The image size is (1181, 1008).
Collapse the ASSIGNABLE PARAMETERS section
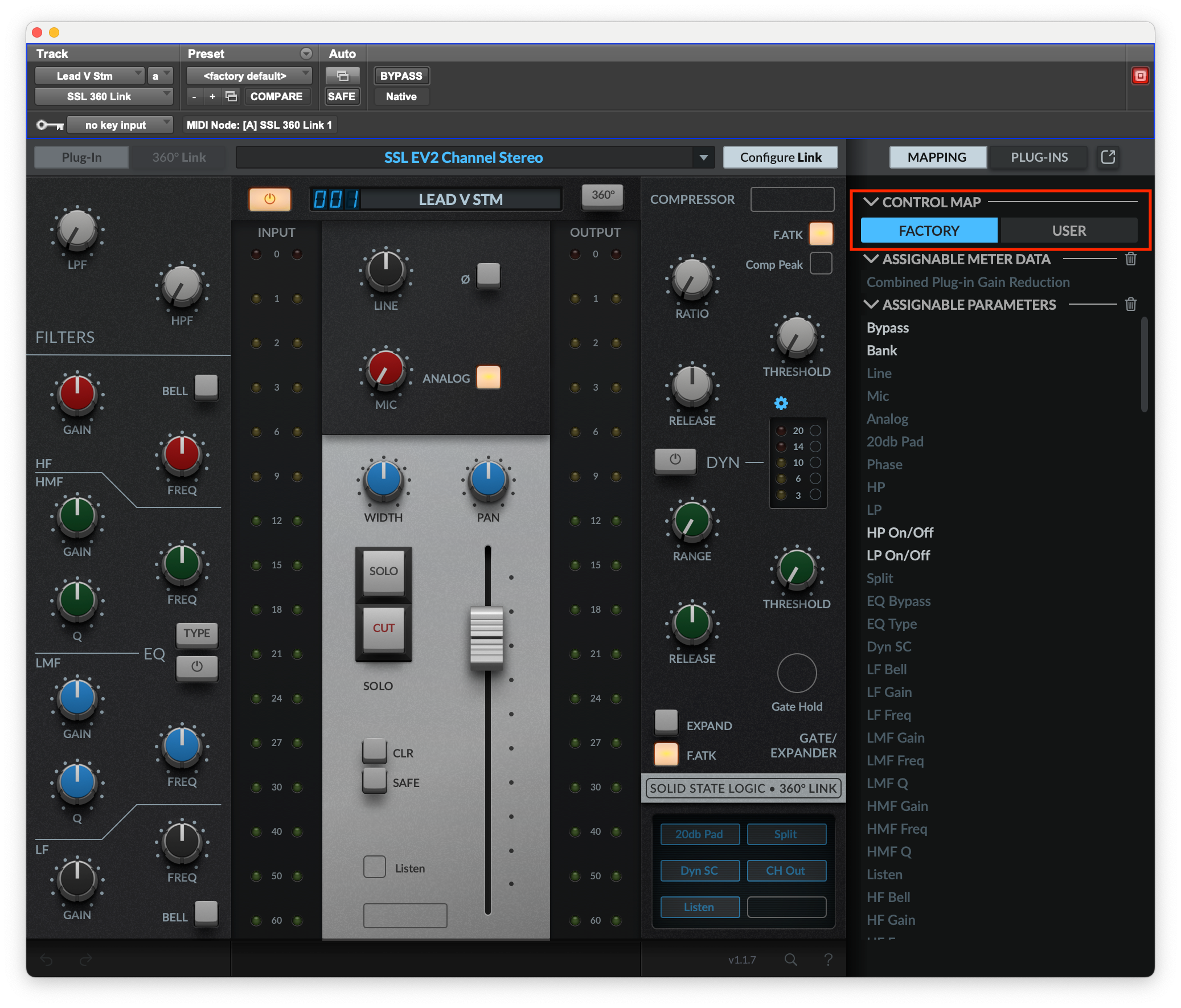click(871, 305)
